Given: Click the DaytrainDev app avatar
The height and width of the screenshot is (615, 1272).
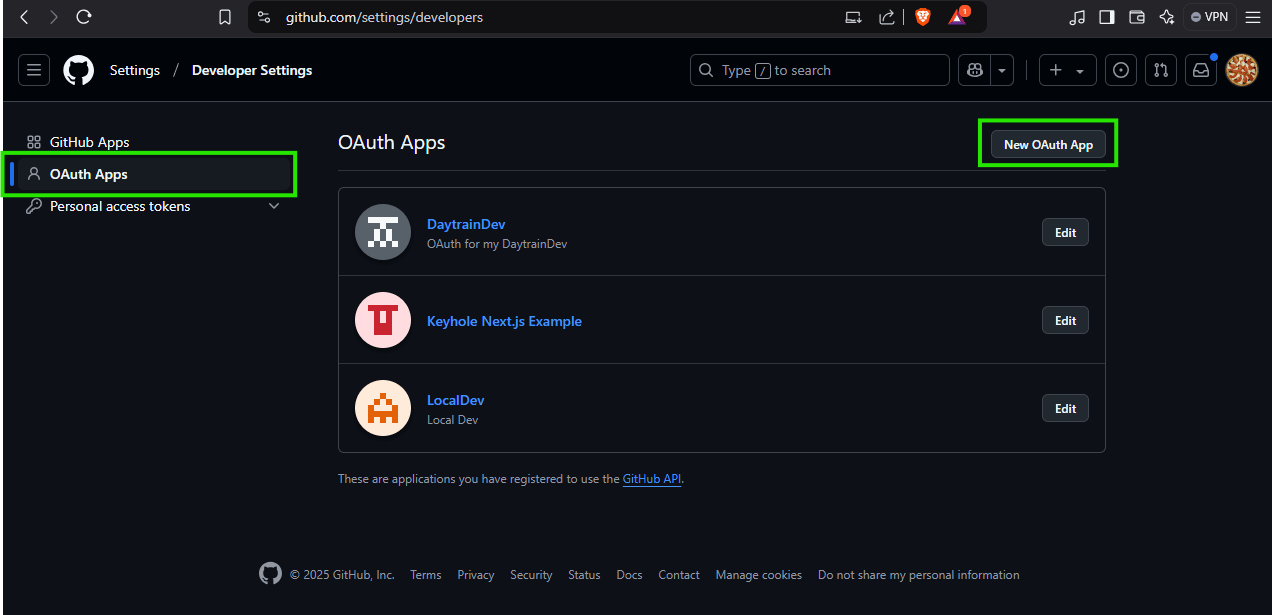Looking at the screenshot, I should pos(383,232).
